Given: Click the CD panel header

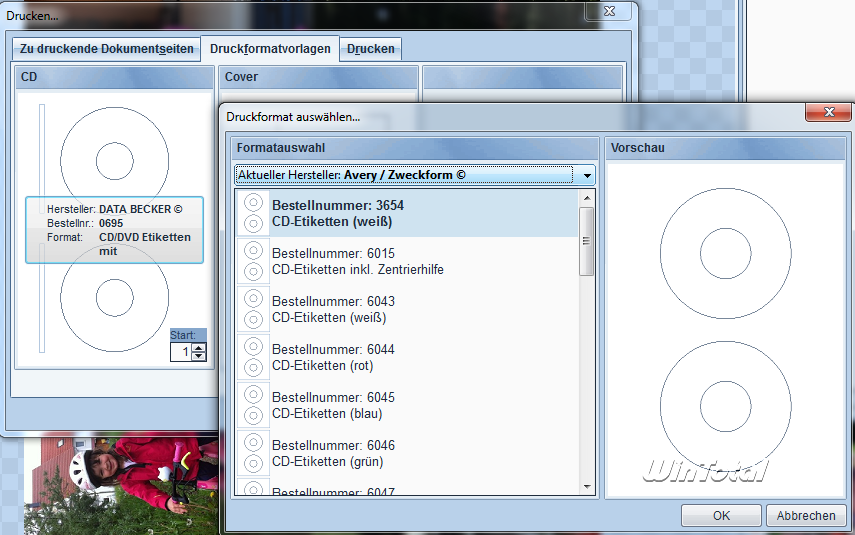Looking at the screenshot, I should point(114,77).
